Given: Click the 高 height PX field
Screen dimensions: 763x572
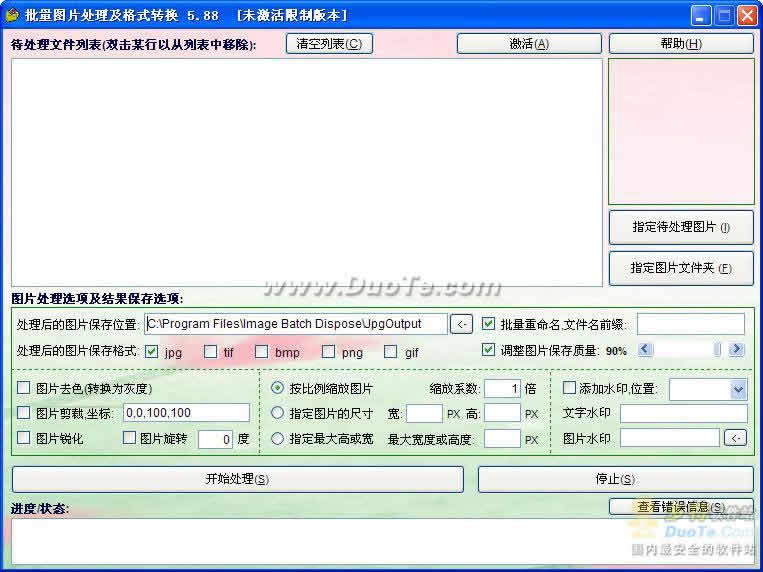Looking at the screenshot, I should point(502,413).
